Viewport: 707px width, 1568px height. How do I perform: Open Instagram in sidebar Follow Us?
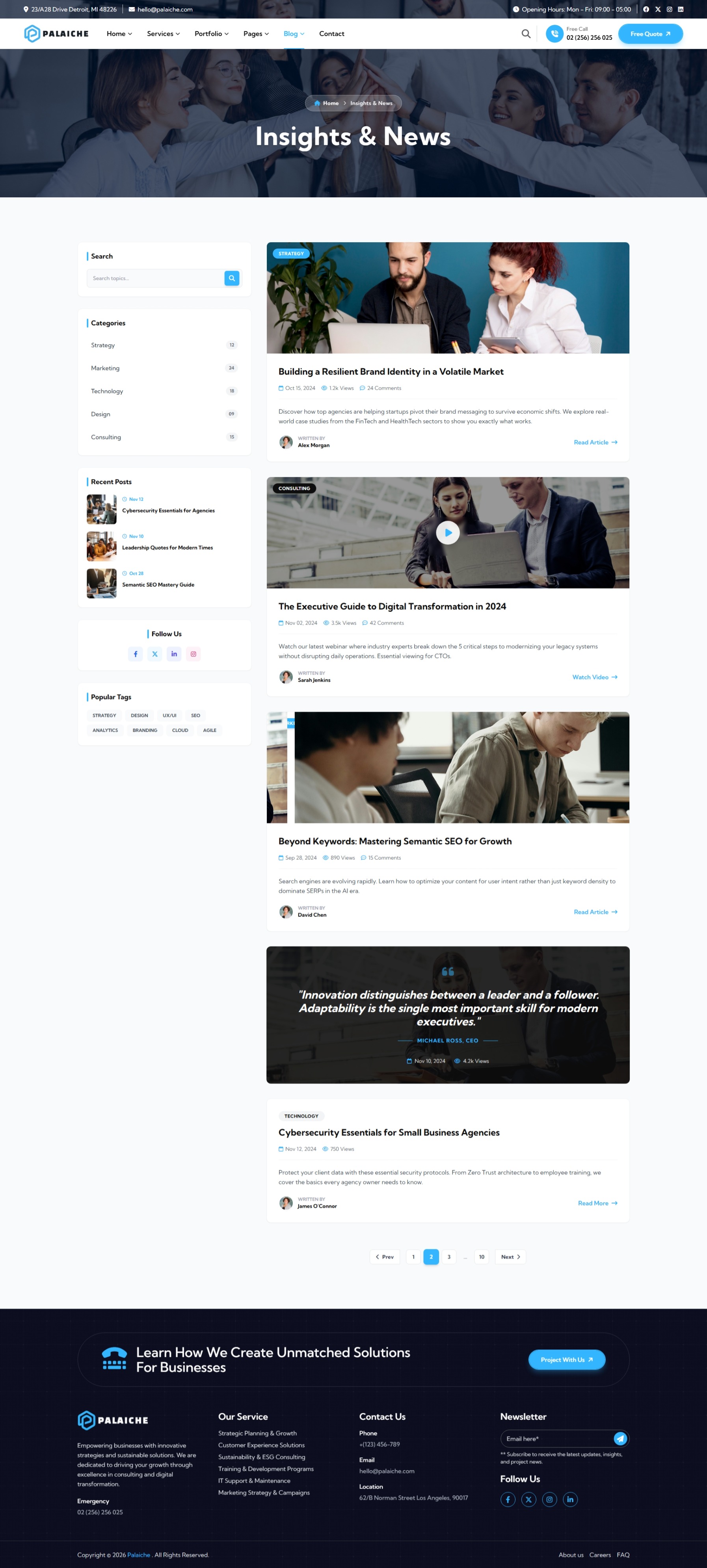(x=193, y=654)
